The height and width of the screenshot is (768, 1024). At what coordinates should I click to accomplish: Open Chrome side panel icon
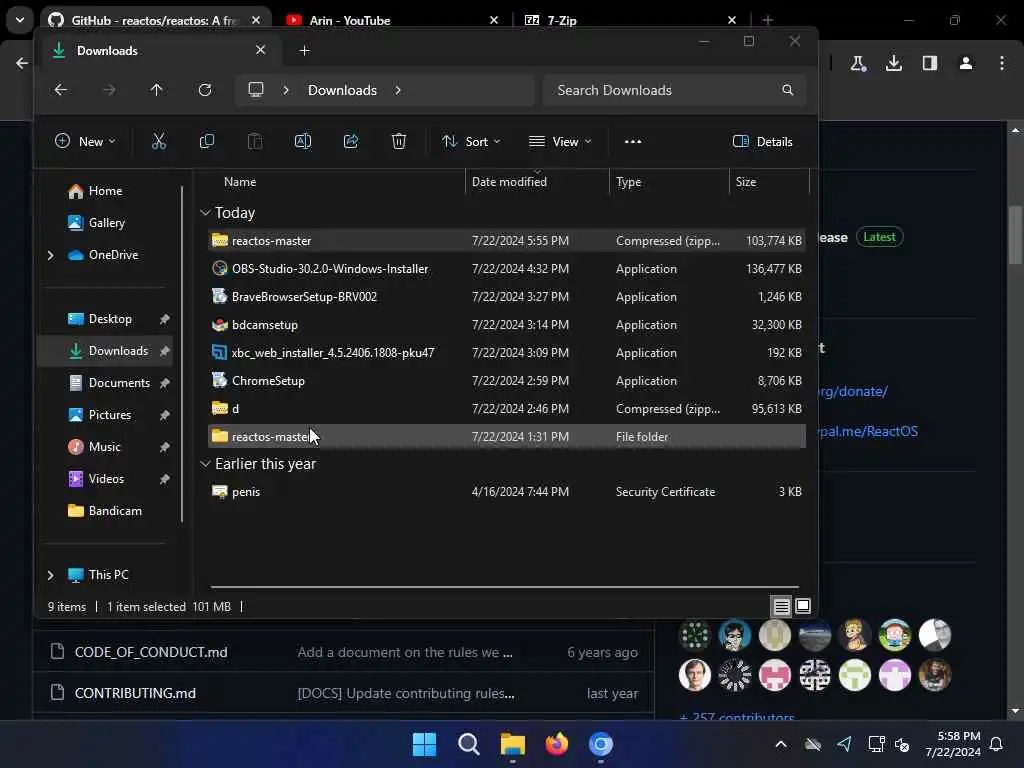[930, 63]
